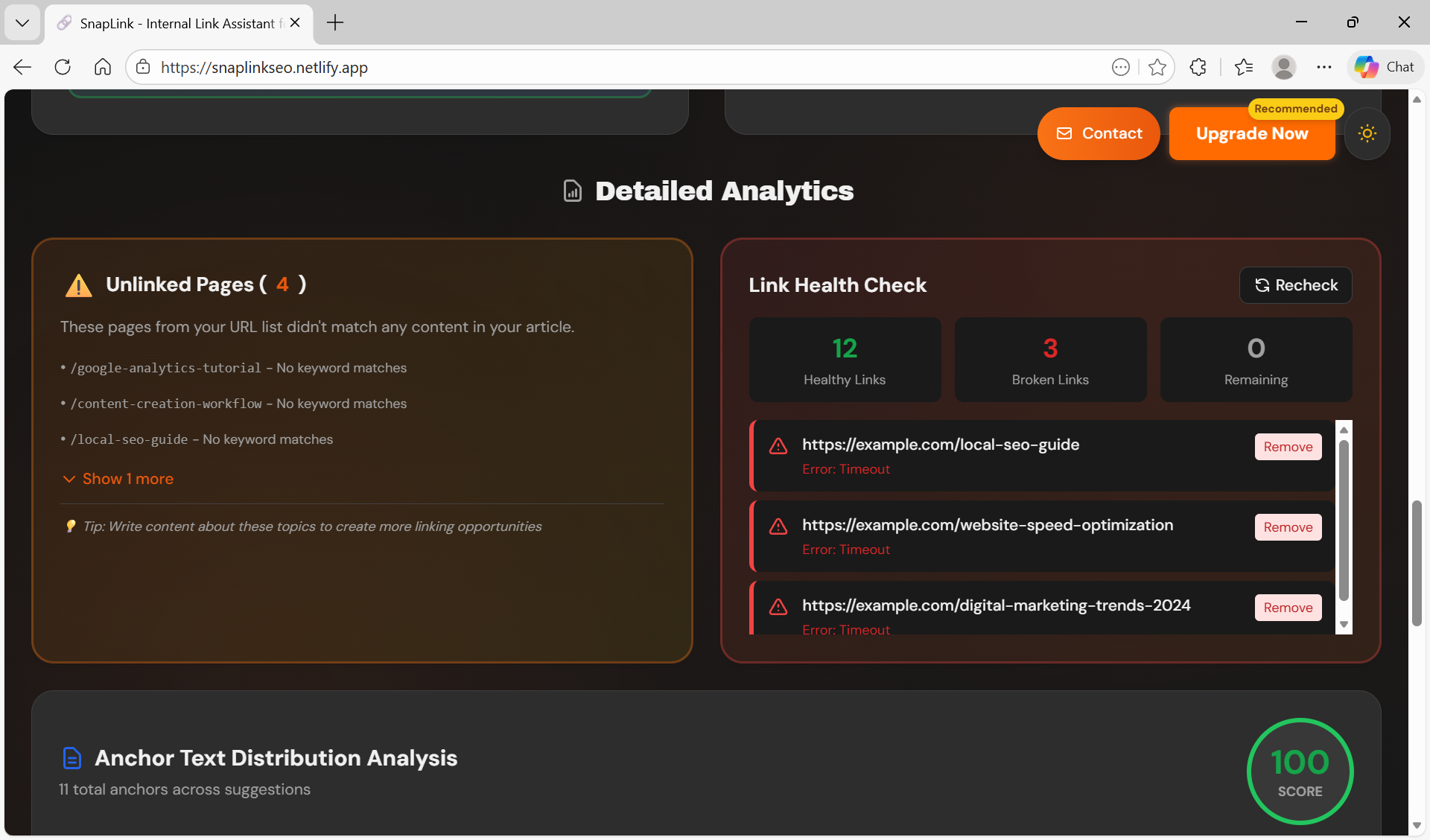The width and height of the screenshot is (1430, 840).
Task: Click the Recommended badge
Action: (1296, 109)
